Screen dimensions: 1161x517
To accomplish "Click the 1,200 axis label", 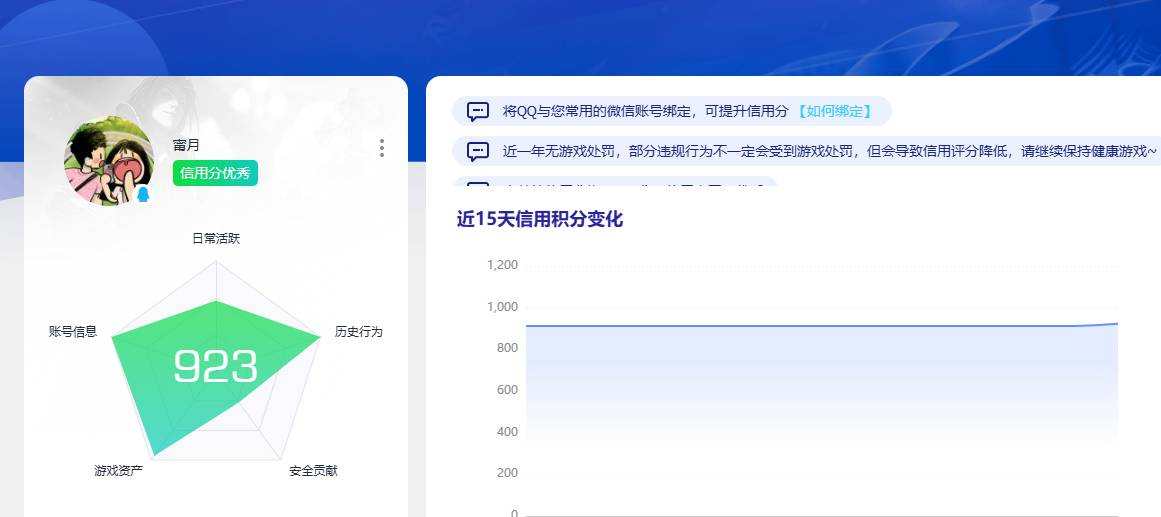I will pyautogui.click(x=502, y=265).
